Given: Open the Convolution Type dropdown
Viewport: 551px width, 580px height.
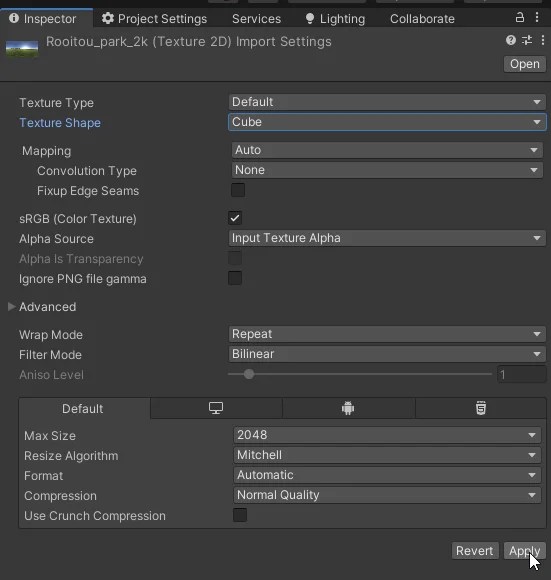Looking at the screenshot, I should [387, 170].
